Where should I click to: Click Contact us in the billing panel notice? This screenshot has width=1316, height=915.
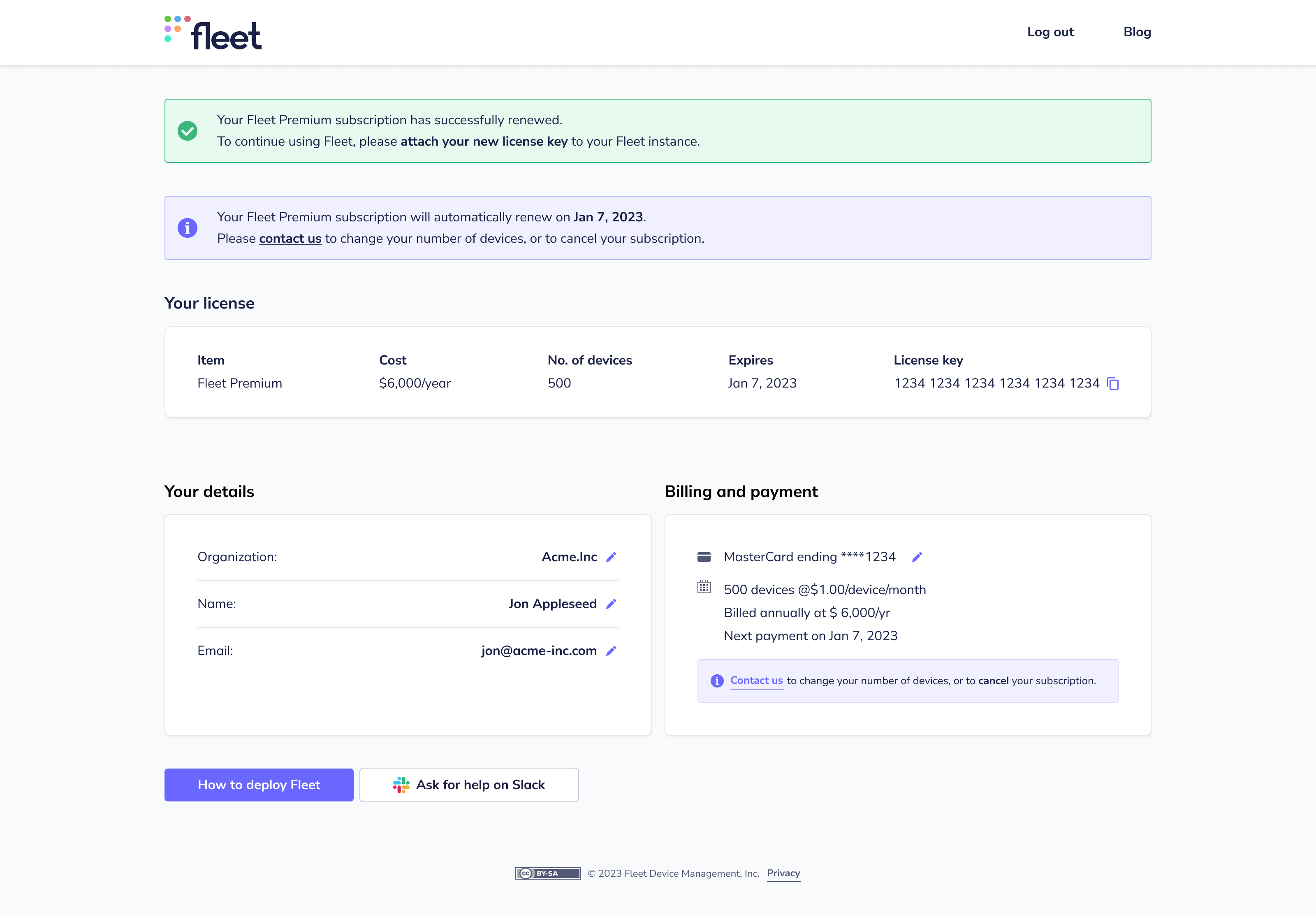[756, 680]
